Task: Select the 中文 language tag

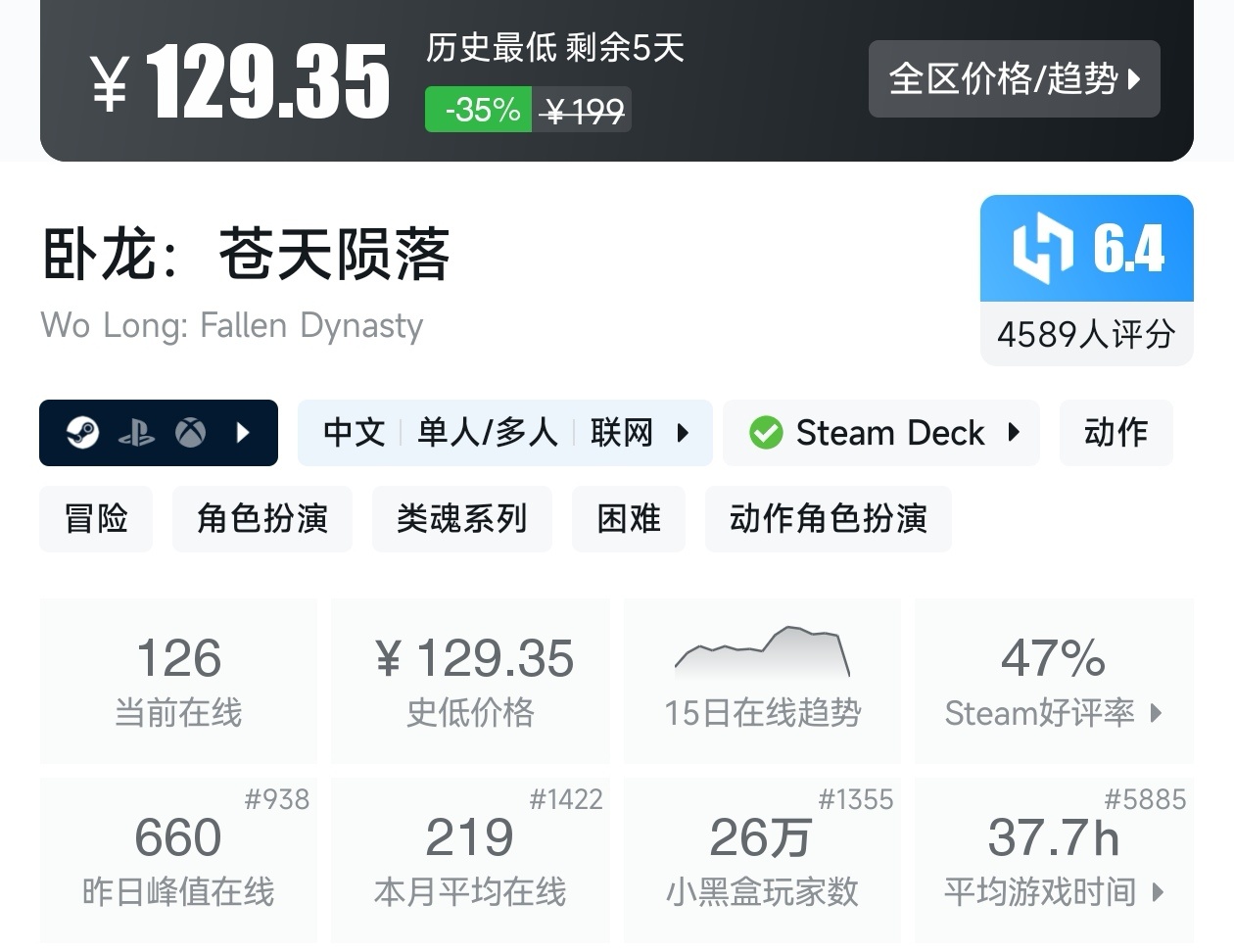Action: pyautogui.click(x=354, y=432)
